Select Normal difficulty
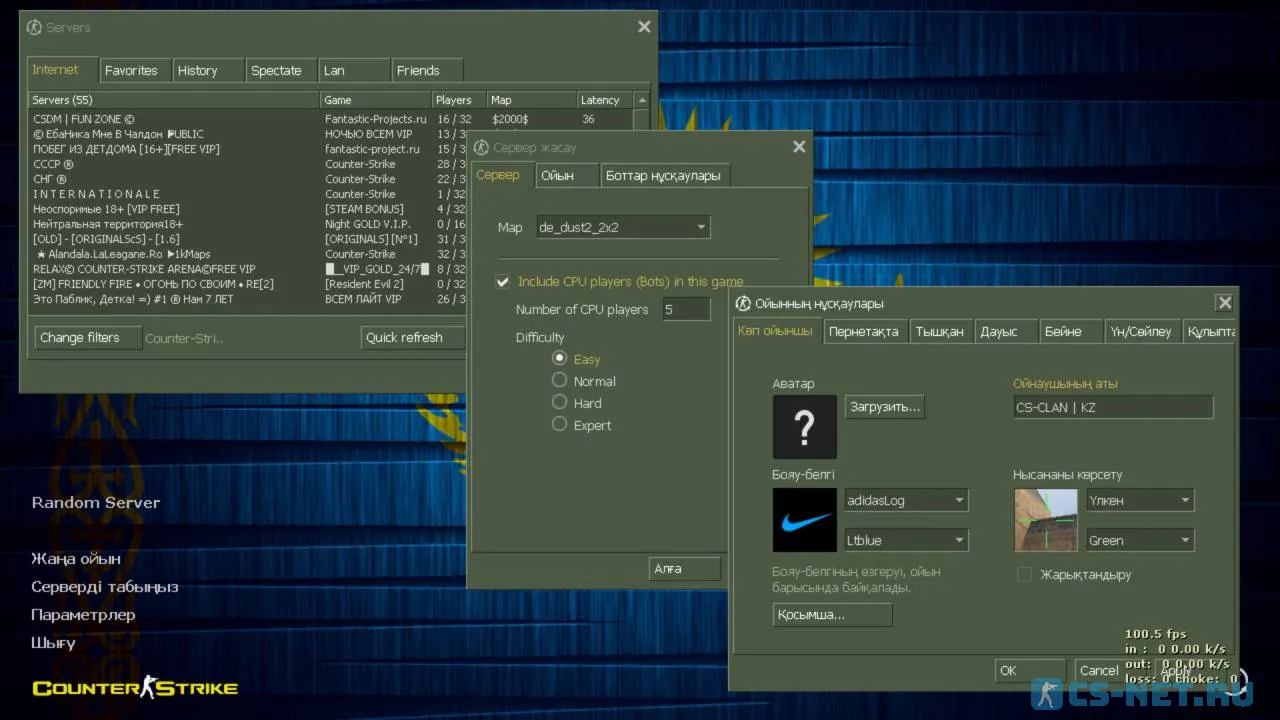The height and width of the screenshot is (720, 1280). pyautogui.click(x=560, y=380)
